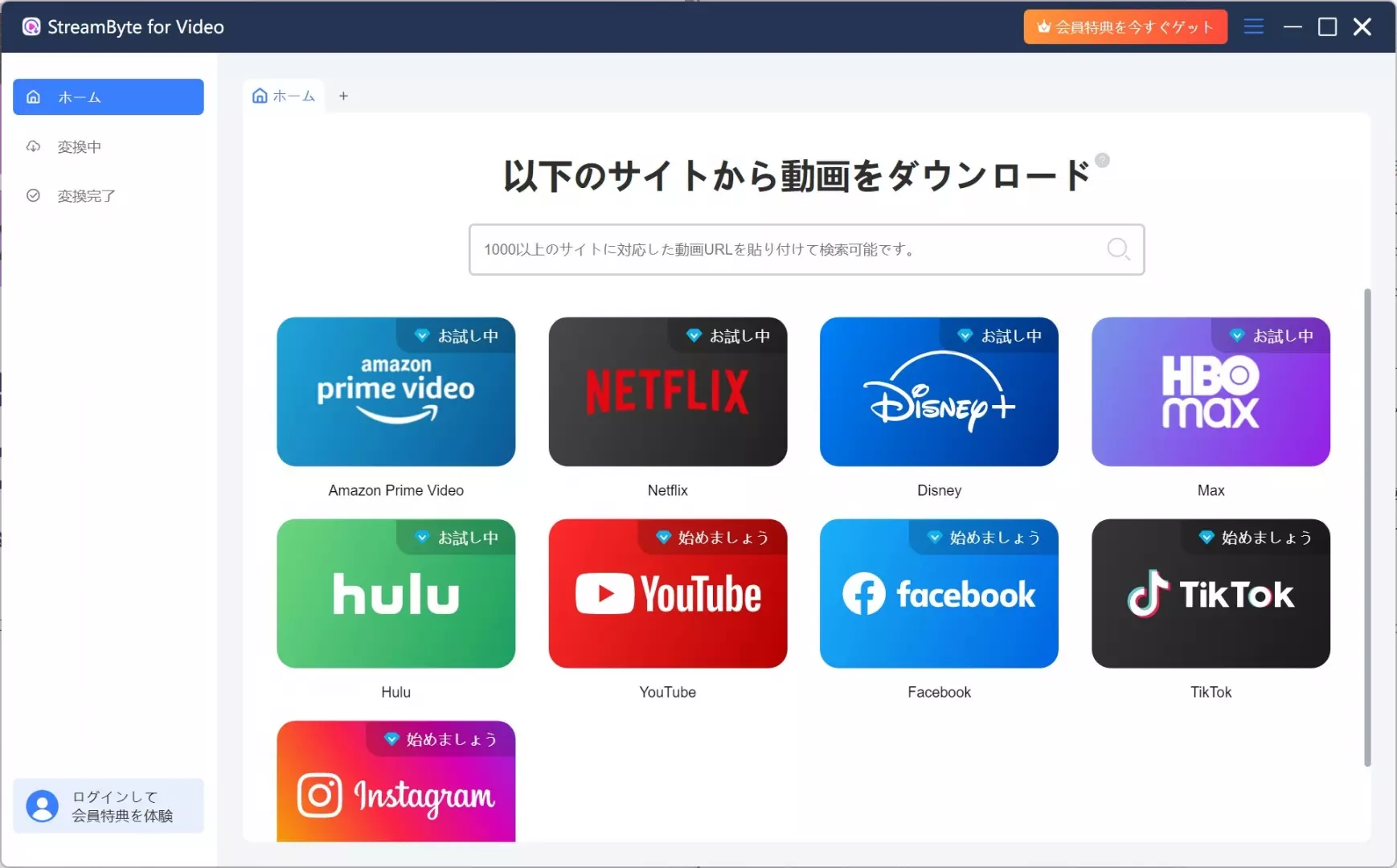Click the Netflix caption text

(x=667, y=490)
